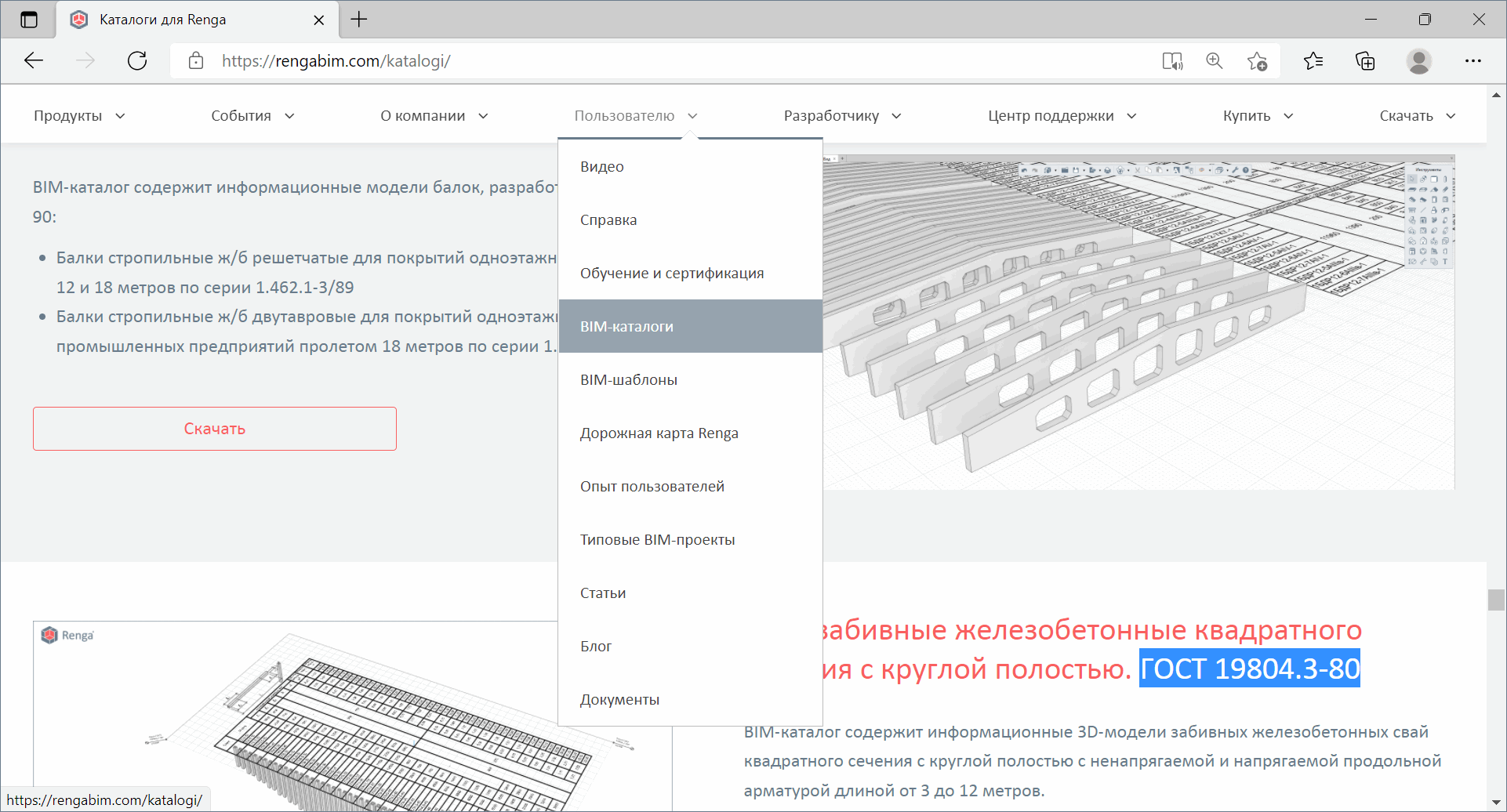Expand the Центр поддержки menu
The width and height of the screenshot is (1507, 812).
click(x=1062, y=116)
